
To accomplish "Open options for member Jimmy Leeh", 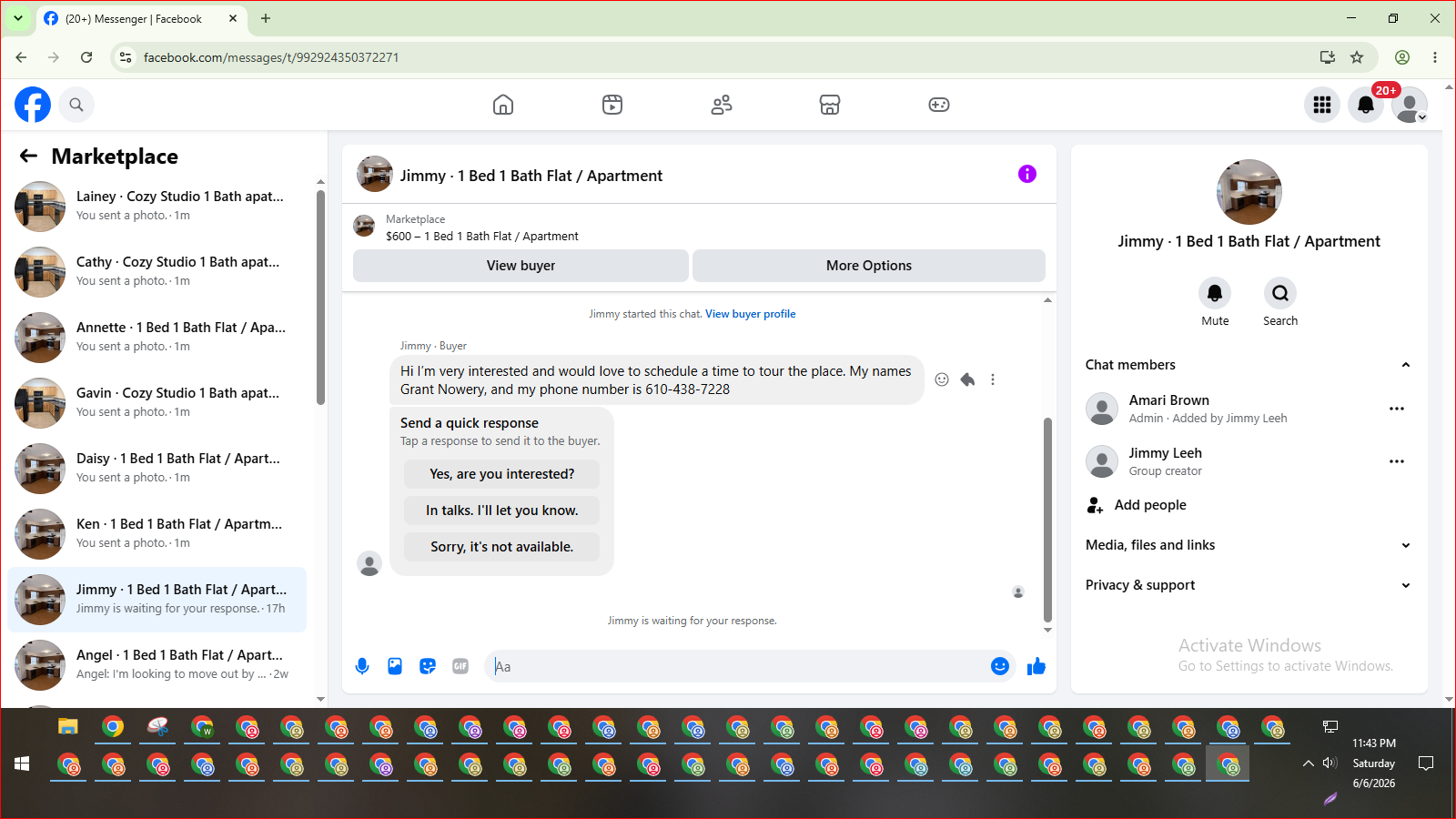I will 1397,461.
